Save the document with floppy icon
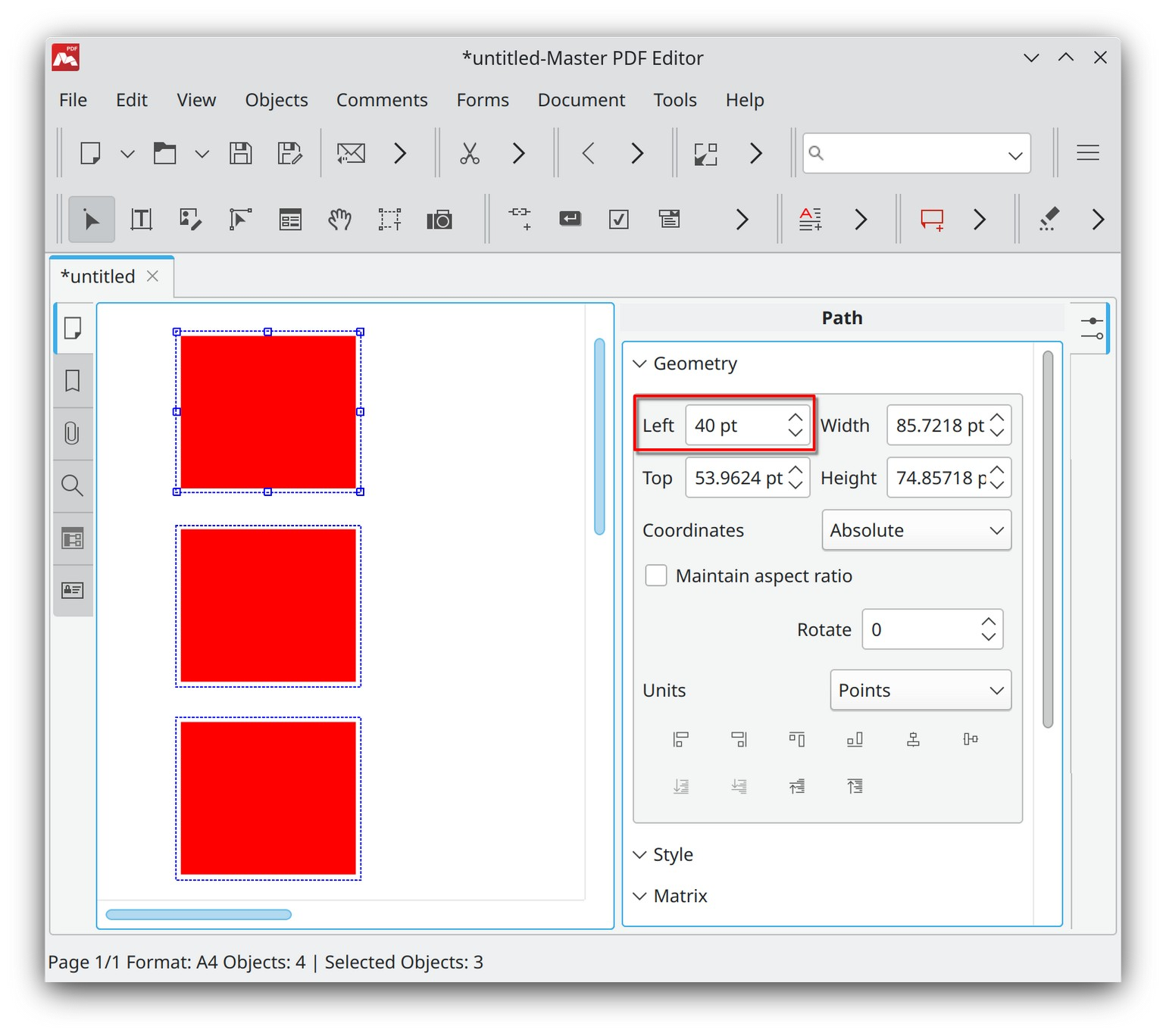 (241, 153)
